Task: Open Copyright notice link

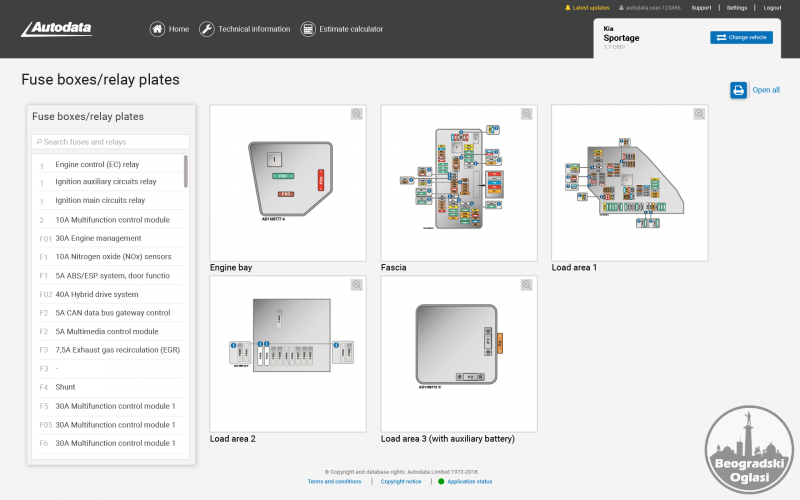Action: (x=401, y=481)
